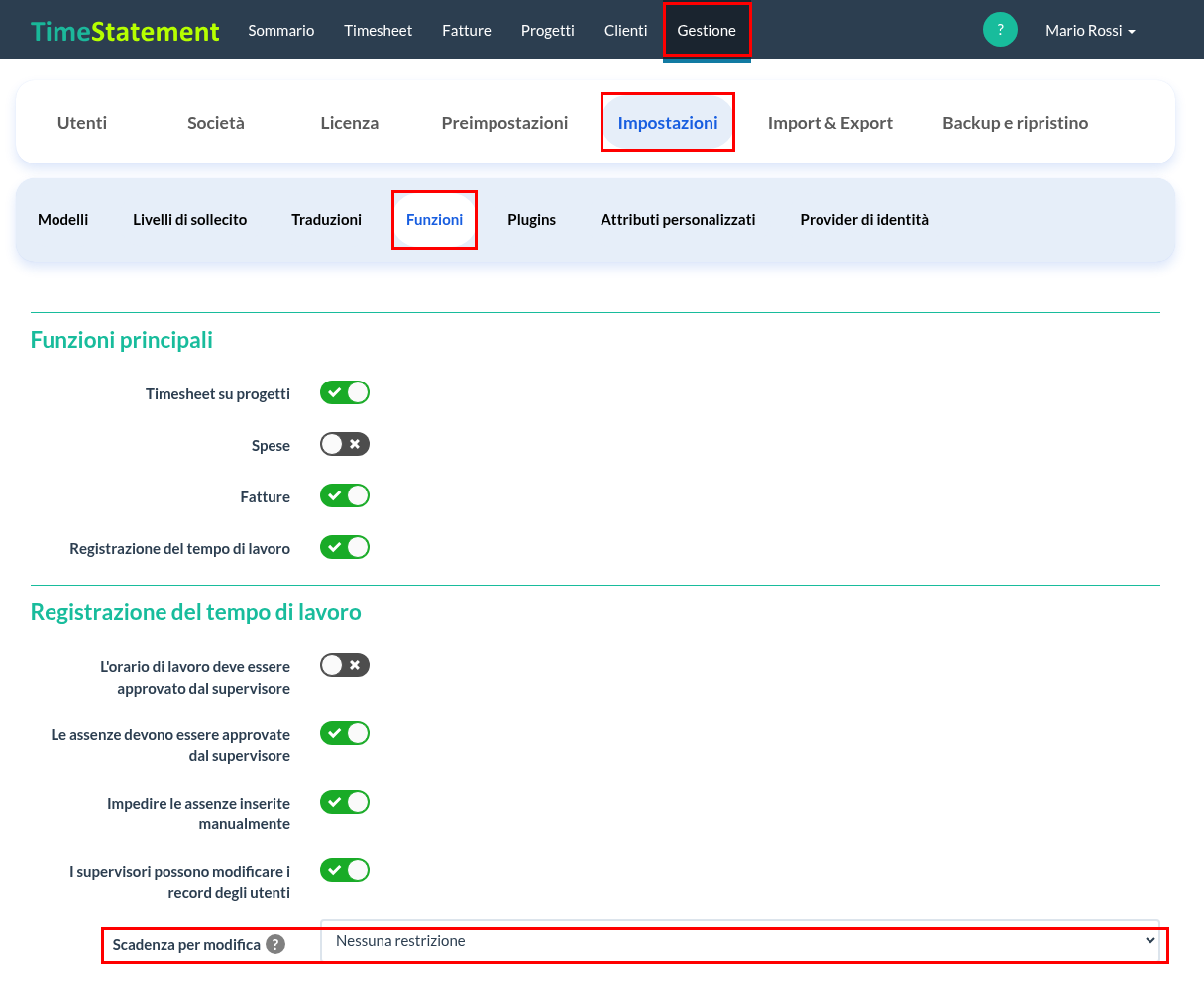Viewport: 1204px width, 981px height.
Task: Open the help question mark icon
Action: click(1000, 30)
